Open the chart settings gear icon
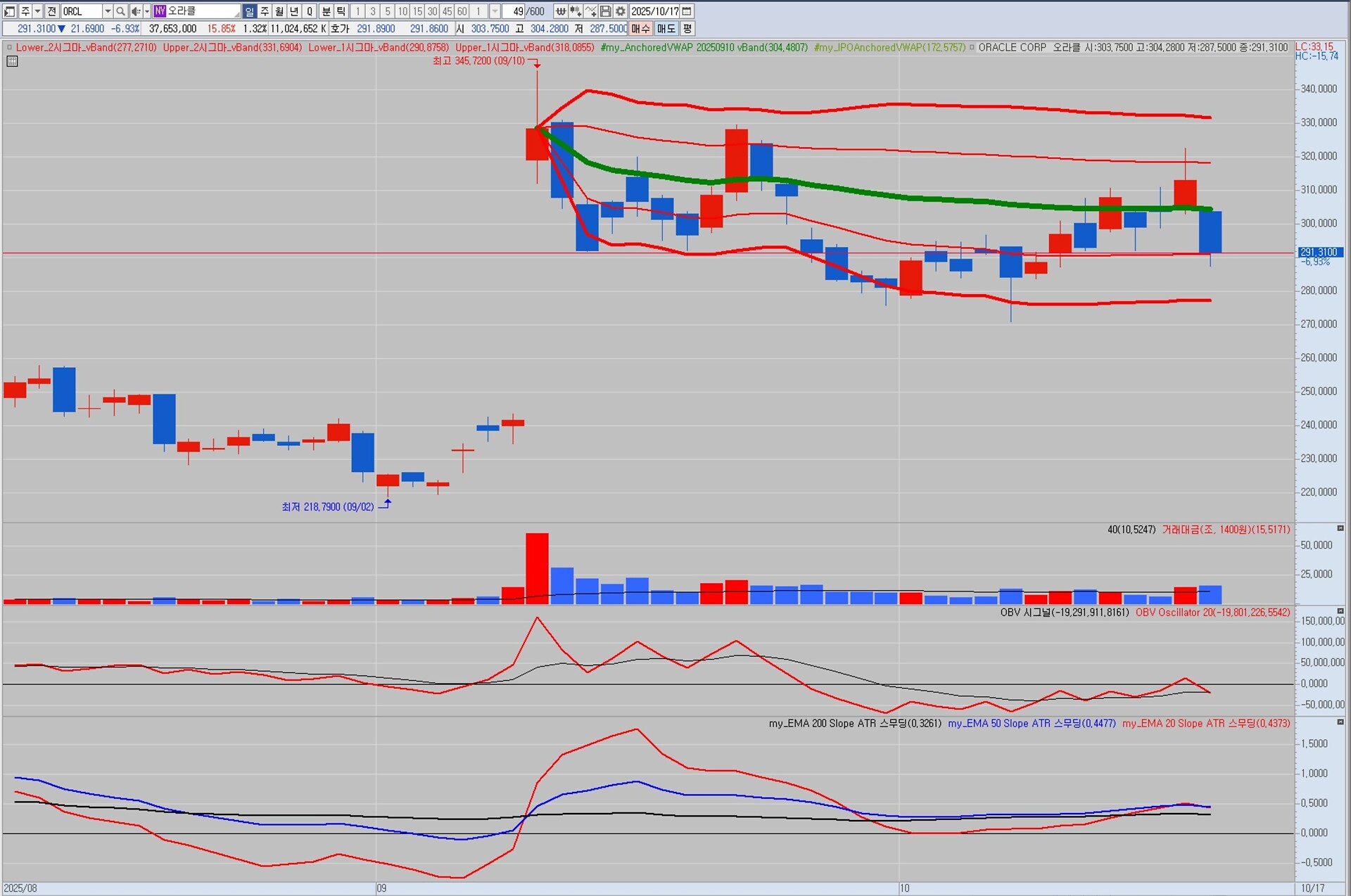1351x896 pixels. pos(620,11)
